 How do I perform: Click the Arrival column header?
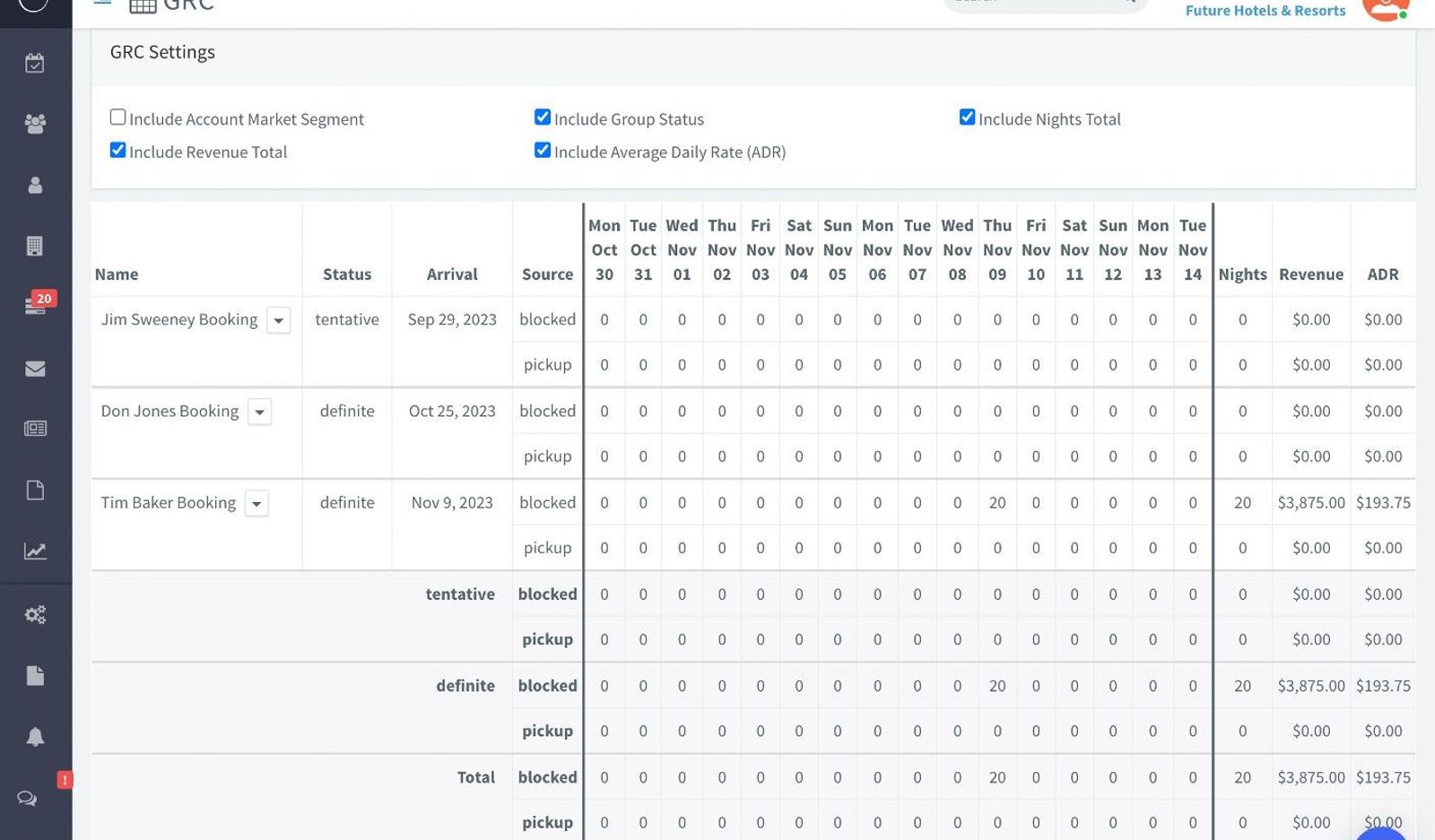pyautogui.click(x=452, y=274)
